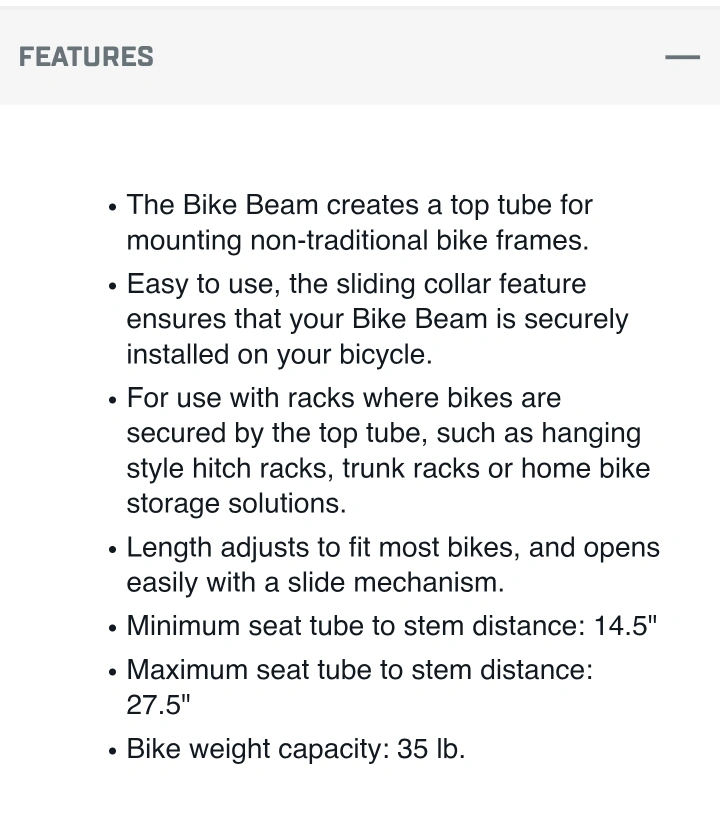720x829 pixels.
Task: Click bullet dot before For use with racks
Action: (112, 400)
